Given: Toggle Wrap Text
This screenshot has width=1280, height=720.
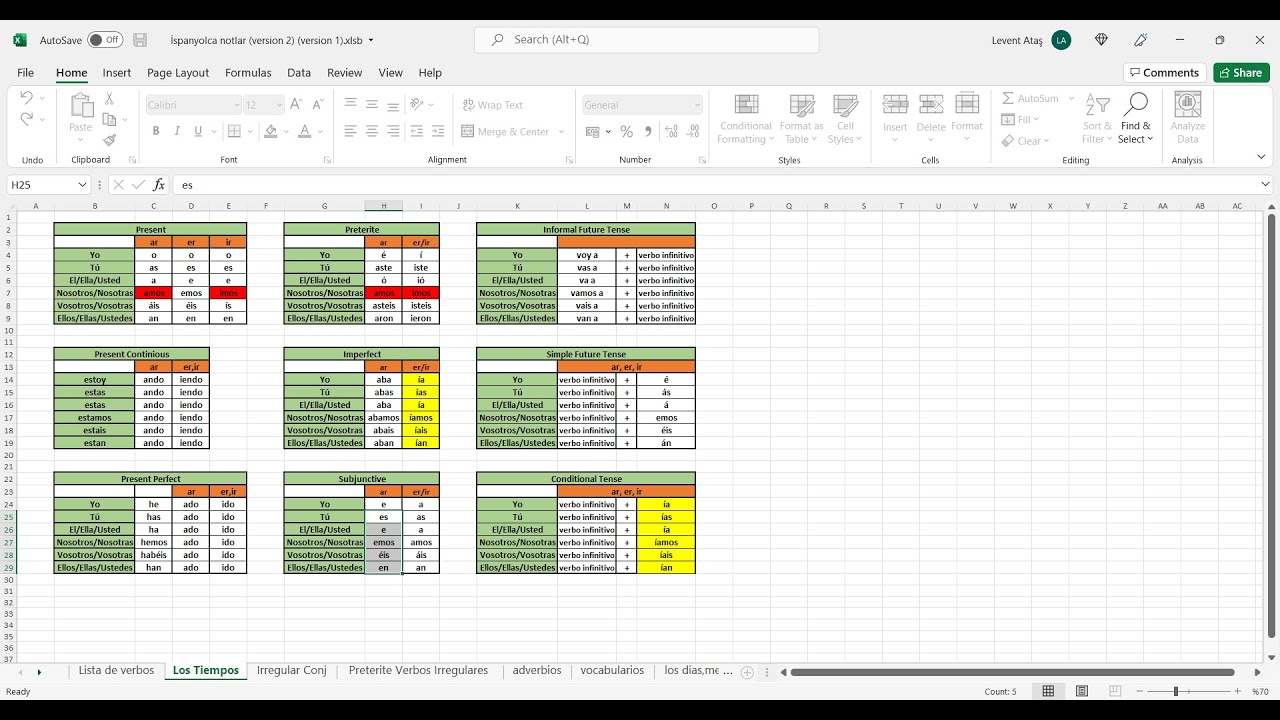Looking at the screenshot, I should [x=493, y=105].
